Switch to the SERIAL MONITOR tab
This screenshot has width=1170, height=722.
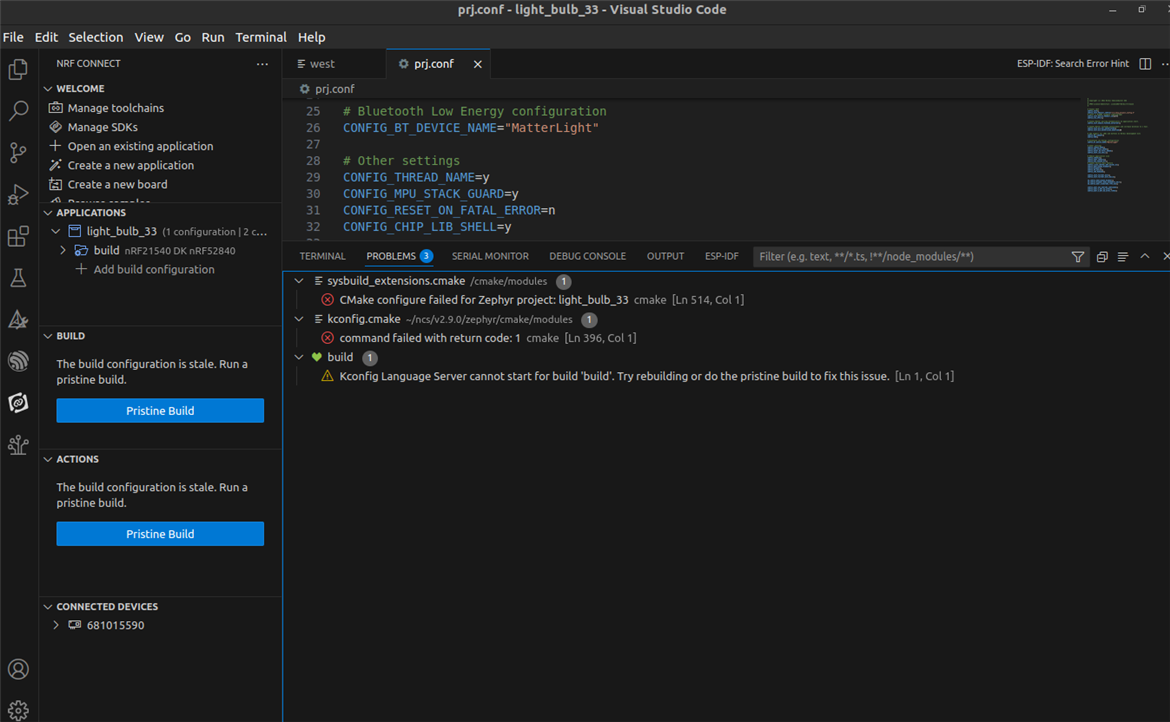point(490,257)
